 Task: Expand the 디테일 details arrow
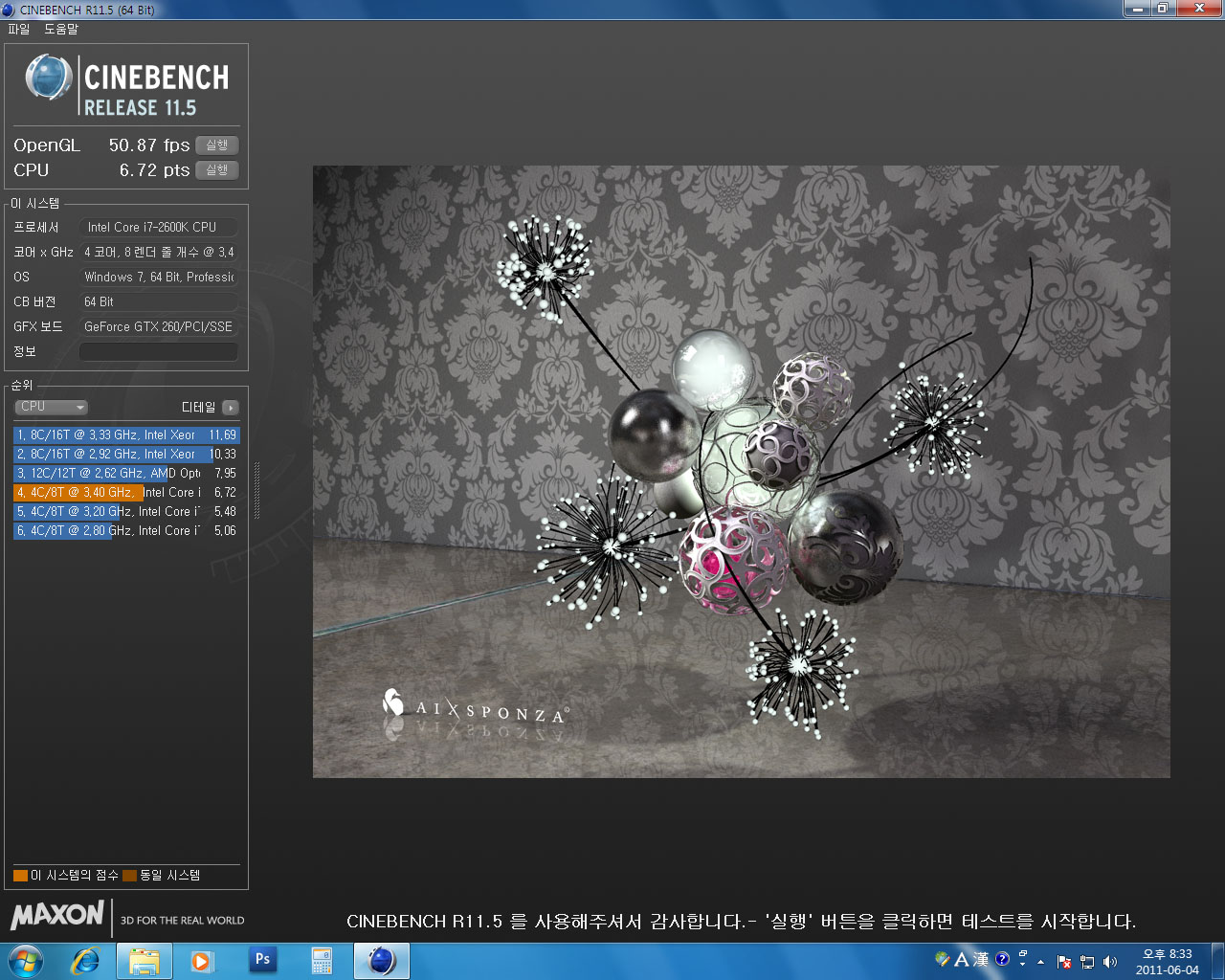point(231,408)
